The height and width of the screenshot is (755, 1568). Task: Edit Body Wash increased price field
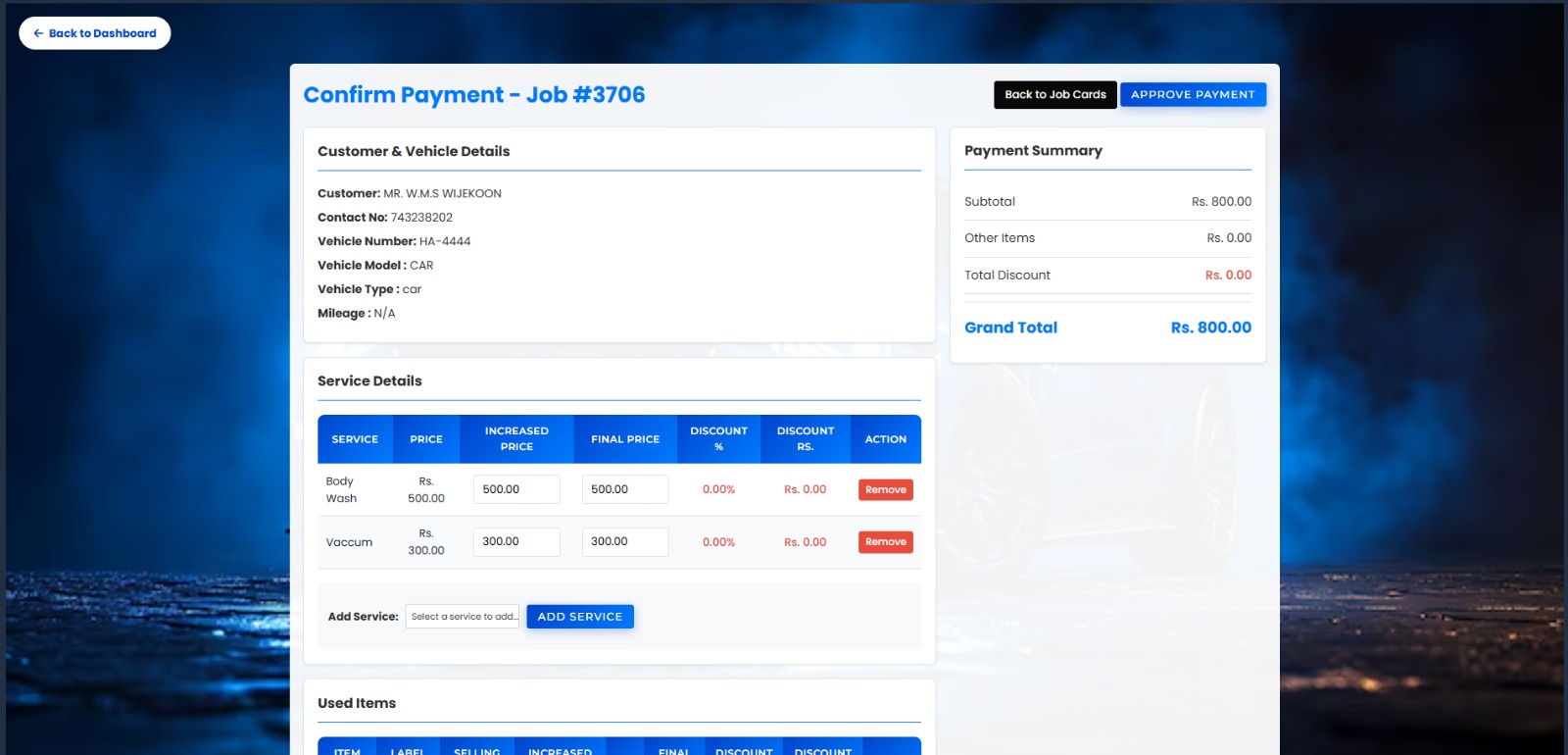(516, 489)
